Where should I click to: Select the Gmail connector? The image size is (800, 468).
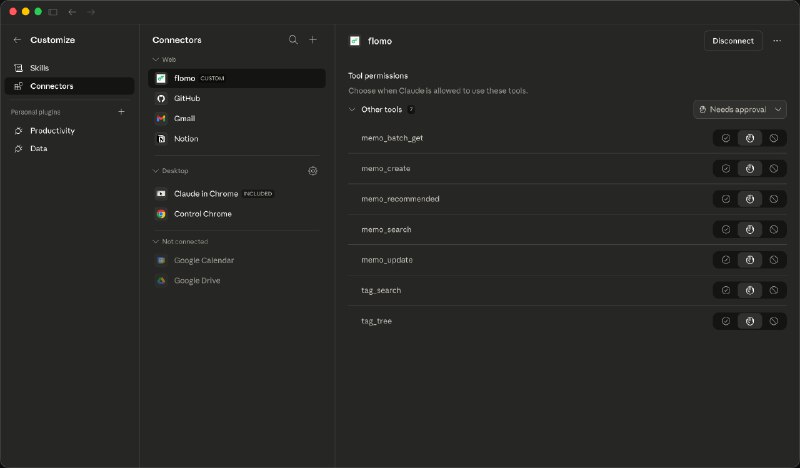[184, 118]
